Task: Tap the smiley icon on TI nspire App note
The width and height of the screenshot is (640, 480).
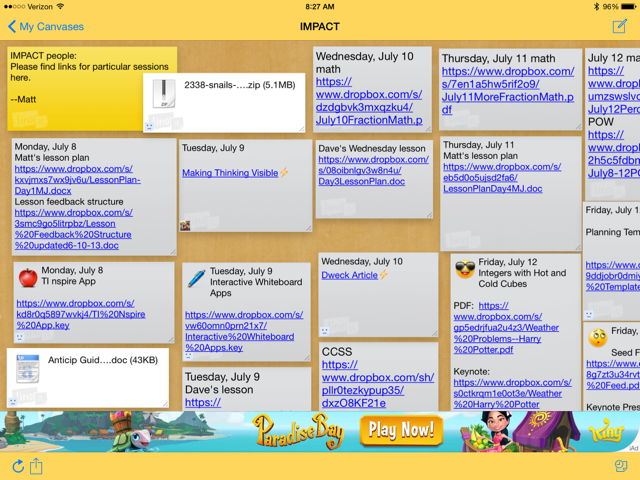Action: (19, 337)
